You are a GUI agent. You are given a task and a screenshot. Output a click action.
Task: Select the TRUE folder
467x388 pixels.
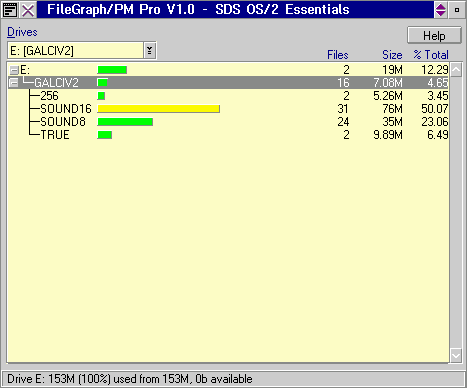[x=55, y=135]
